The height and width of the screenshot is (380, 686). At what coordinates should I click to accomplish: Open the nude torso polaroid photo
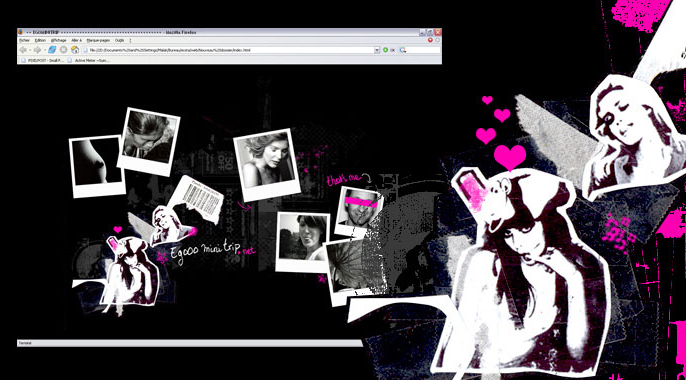pos(97,166)
